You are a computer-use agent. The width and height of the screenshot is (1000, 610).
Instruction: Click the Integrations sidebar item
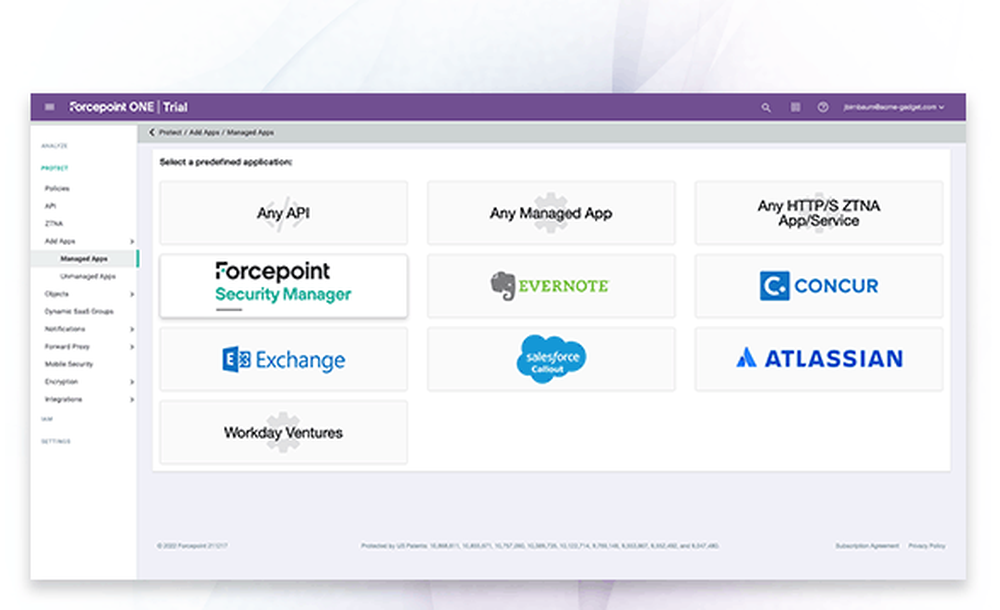[63, 399]
